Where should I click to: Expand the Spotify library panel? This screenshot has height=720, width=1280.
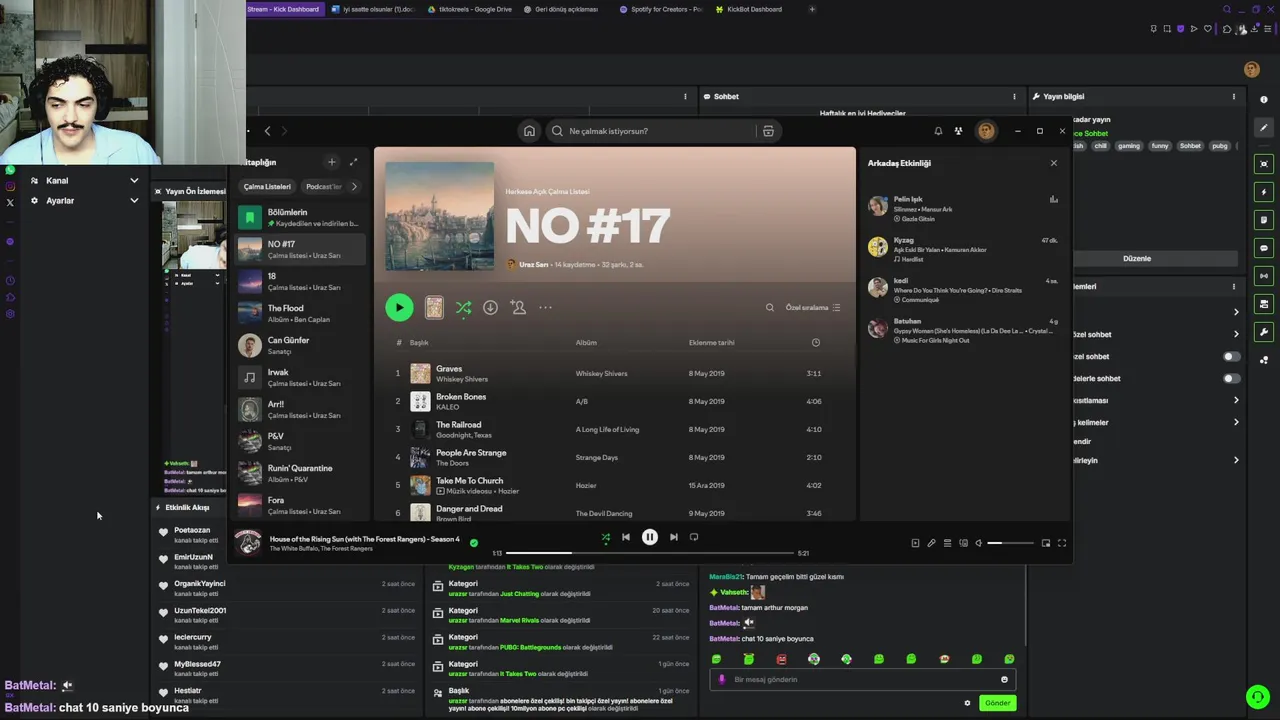click(353, 162)
